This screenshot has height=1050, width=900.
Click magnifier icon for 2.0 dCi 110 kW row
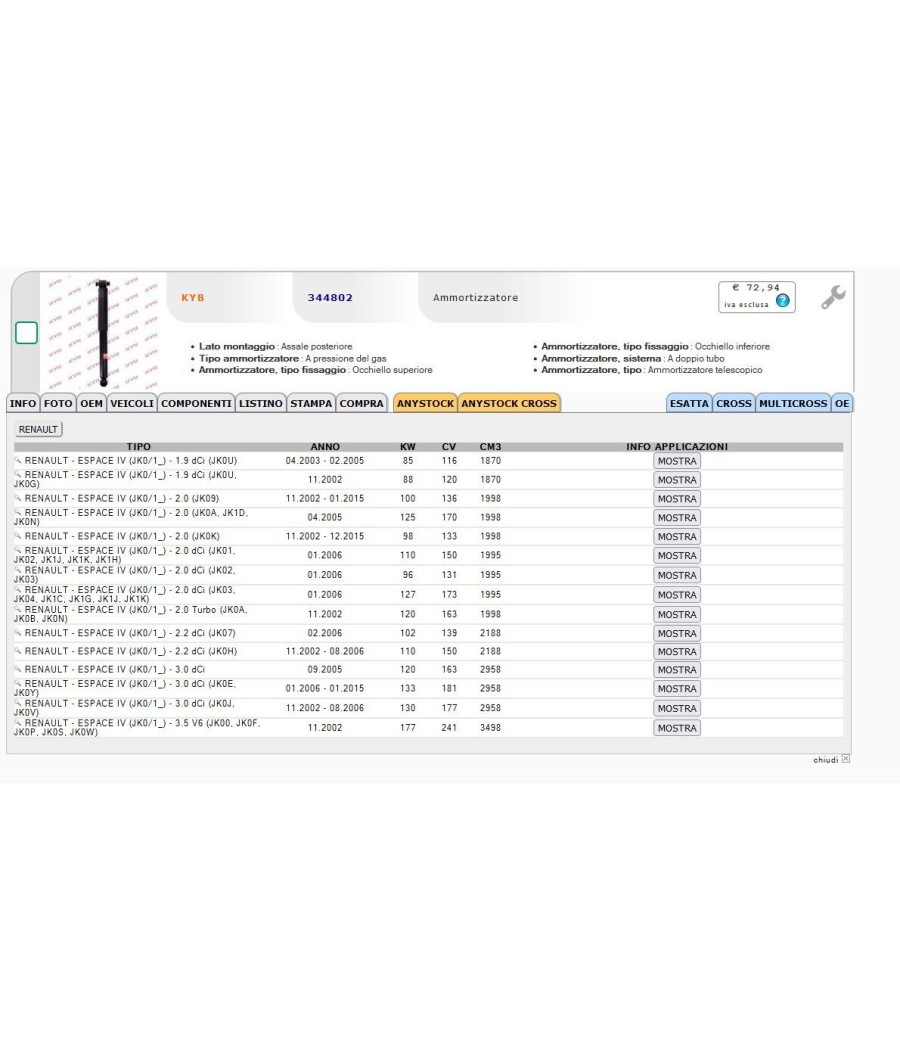click(18, 550)
